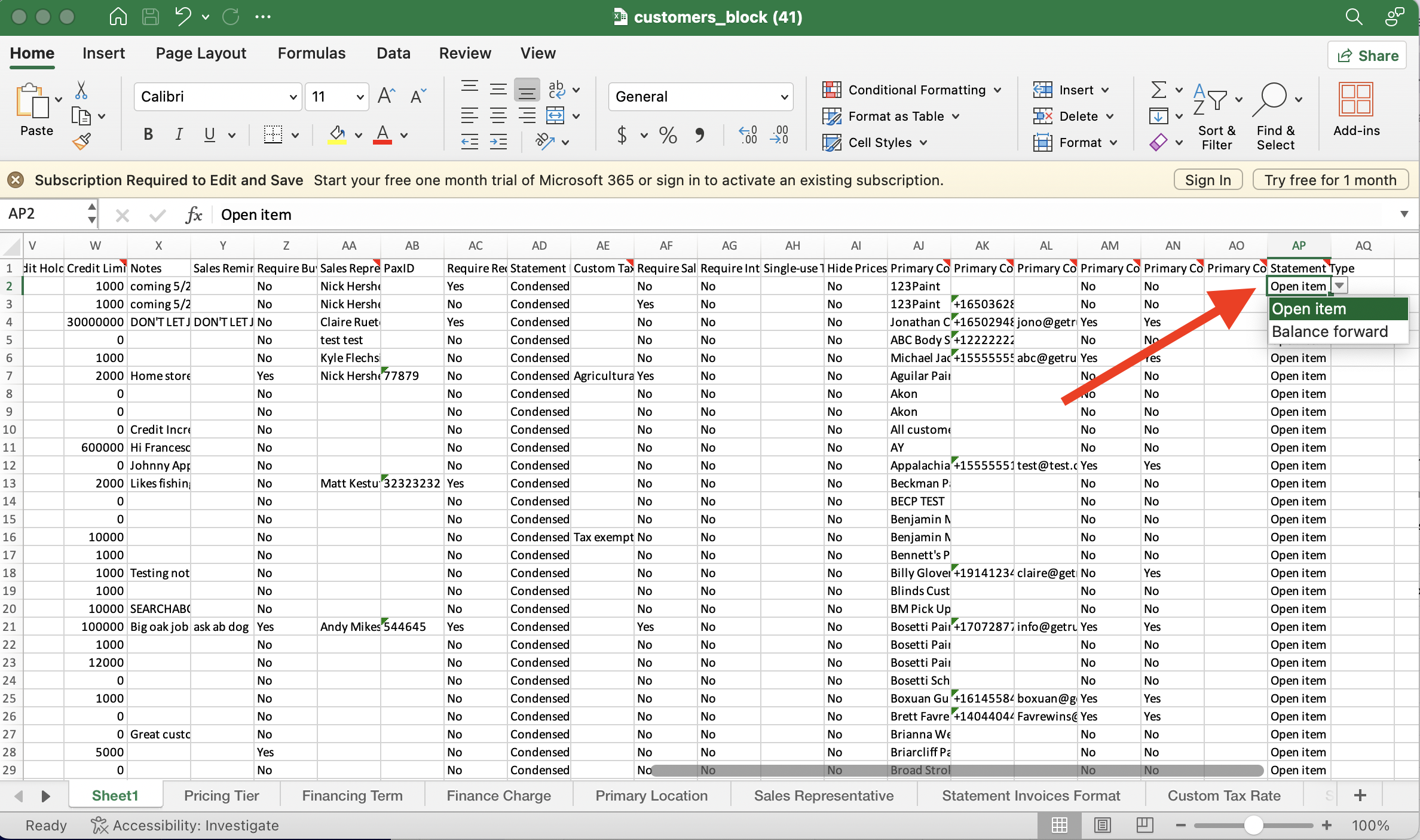Switch to Page Layout view in status bar
Image resolution: width=1420 pixels, height=840 pixels.
point(1102,825)
